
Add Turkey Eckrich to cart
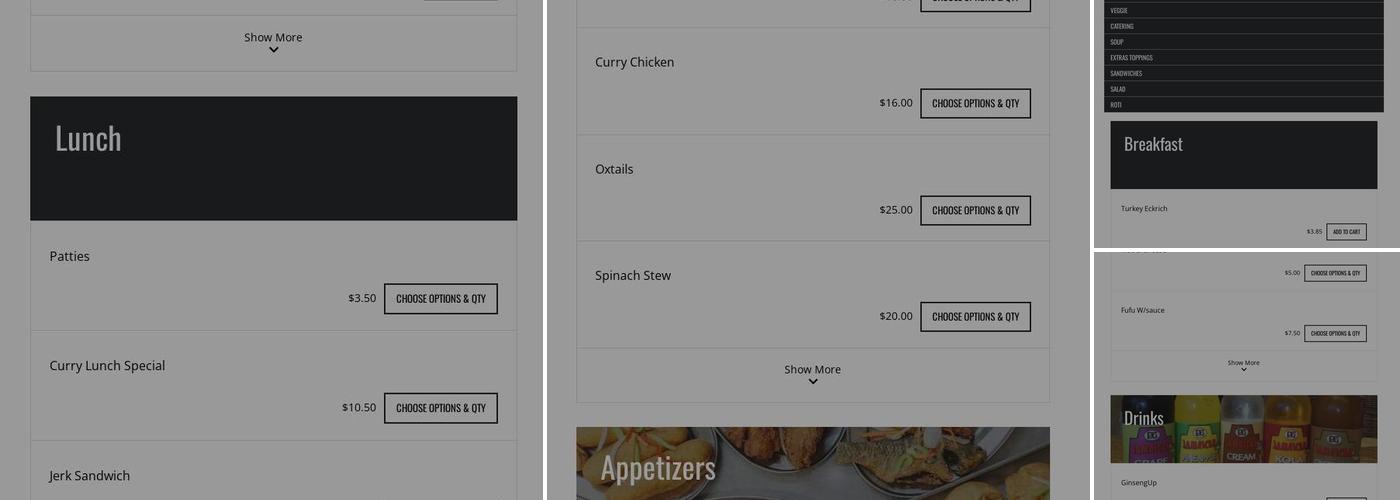click(1346, 232)
